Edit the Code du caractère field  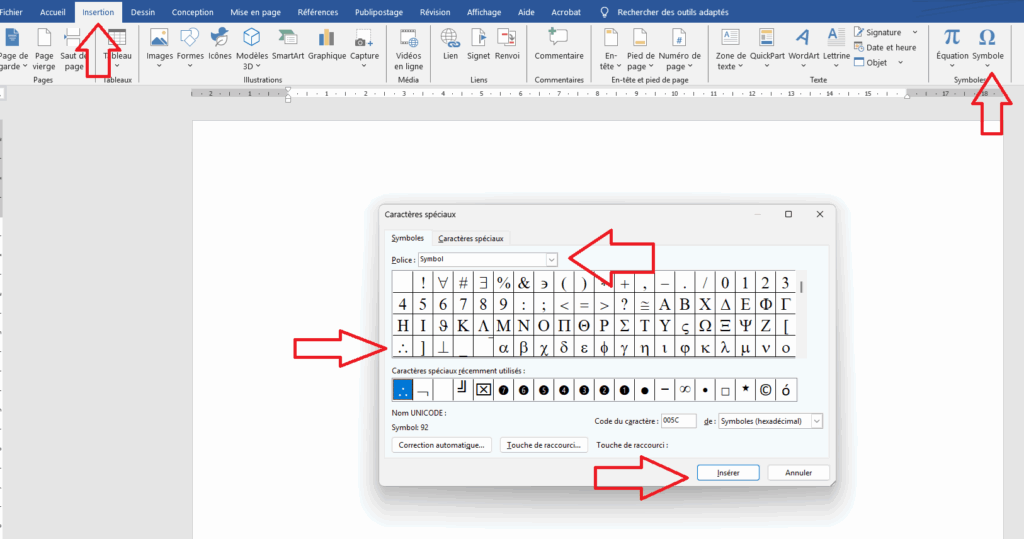pyautogui.click(x=679, y=421)
